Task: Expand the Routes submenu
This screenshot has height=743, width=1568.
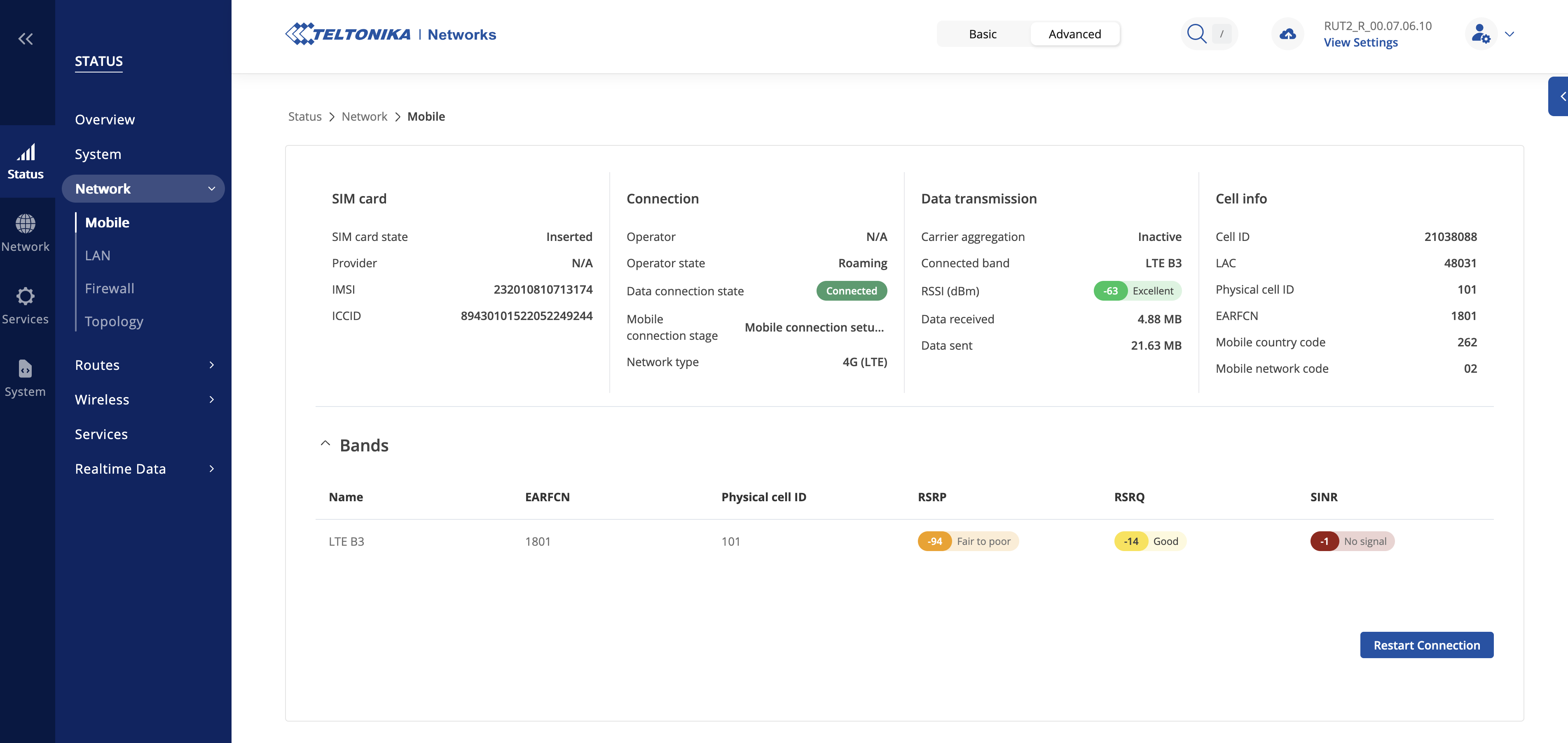Action: (x=211, y=365)
